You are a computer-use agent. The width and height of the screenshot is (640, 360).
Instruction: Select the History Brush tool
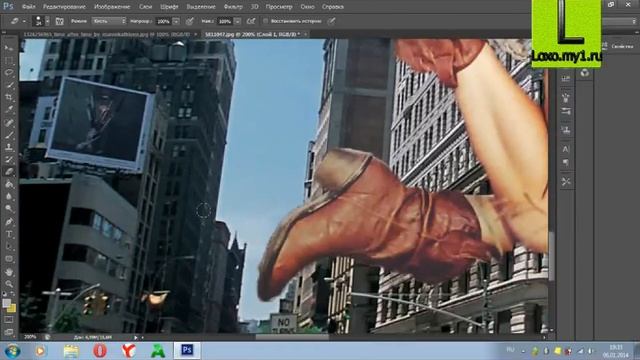pos(9,160)
